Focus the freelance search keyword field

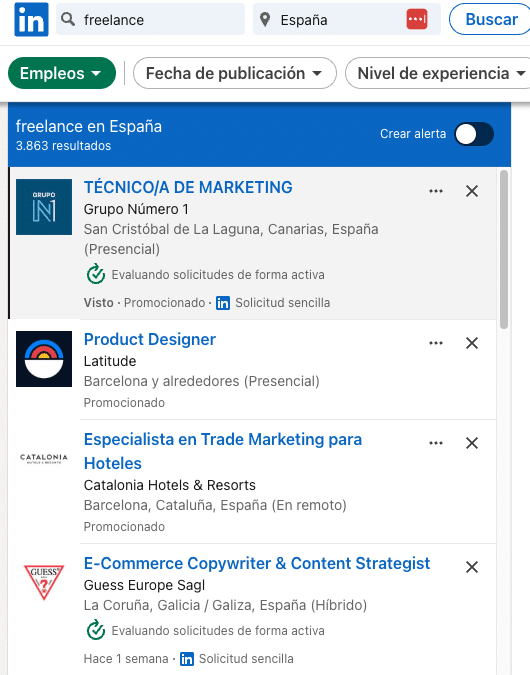click(150, 19)
